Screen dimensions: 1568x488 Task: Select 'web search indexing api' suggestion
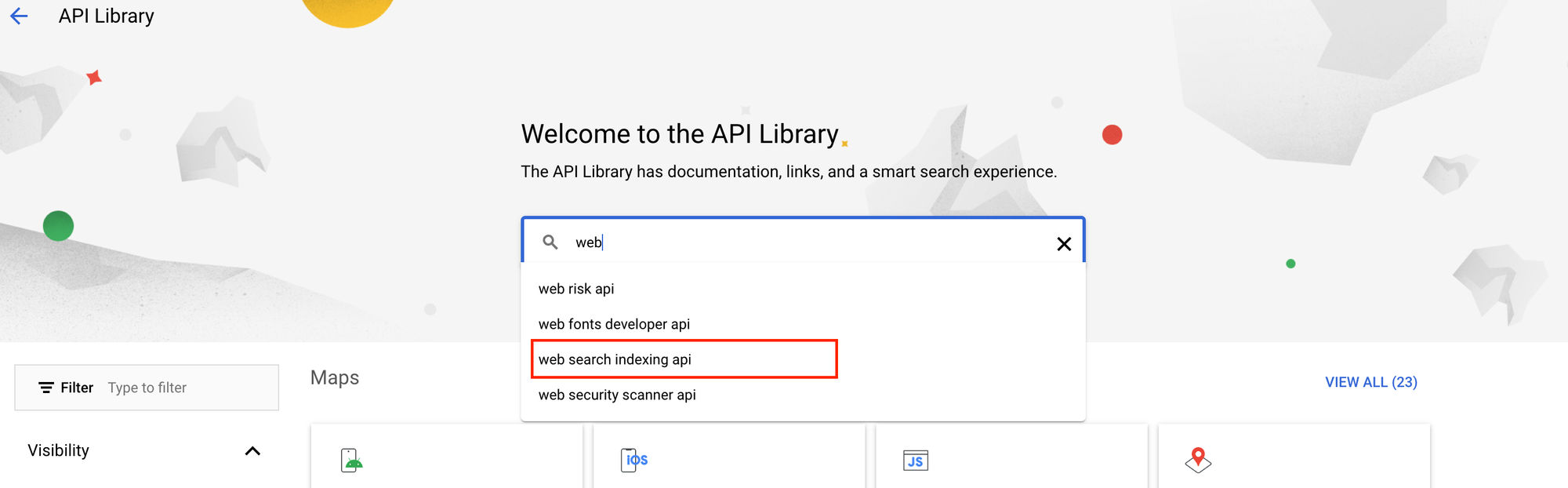click(x=615, y=359)
